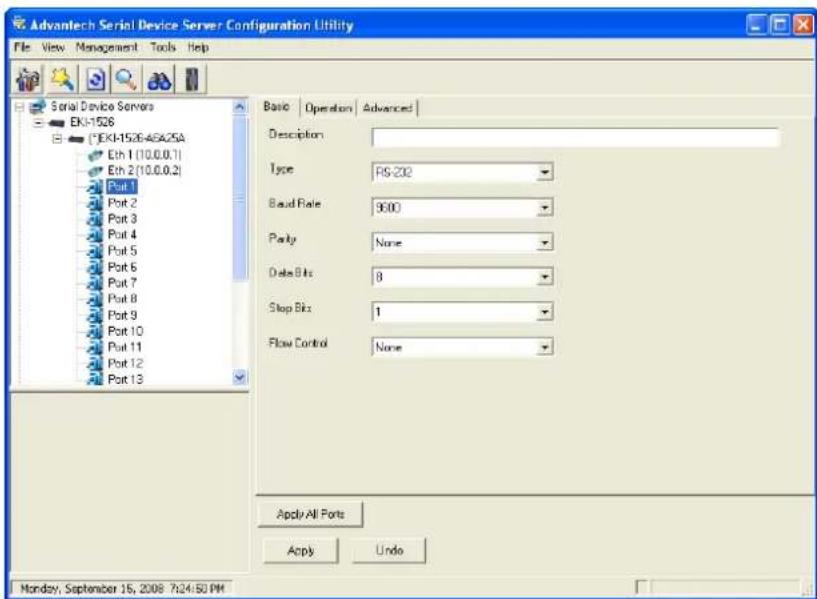Open the Help menu
The height and width of the screenshot is (599, 817).
(199, 47)
